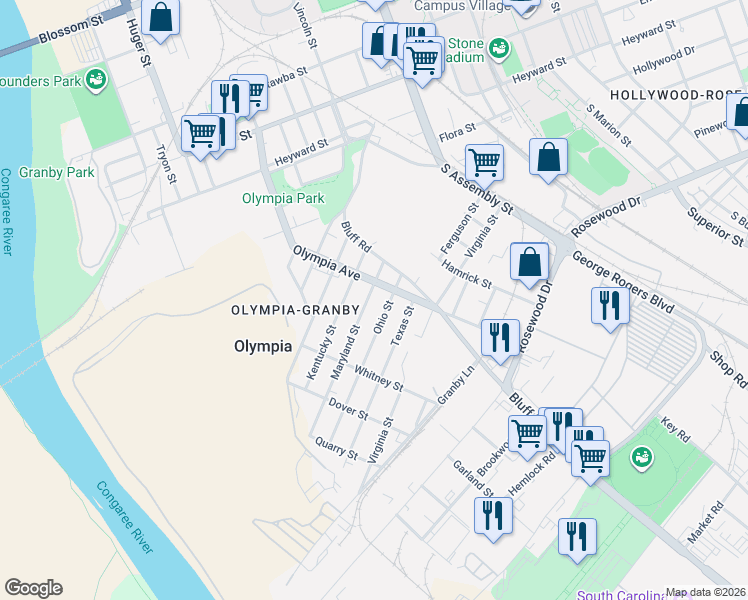The height and width of the screenshot is (600, 748).
Task: Click the Flora St label
Action: tap(457, 132)
